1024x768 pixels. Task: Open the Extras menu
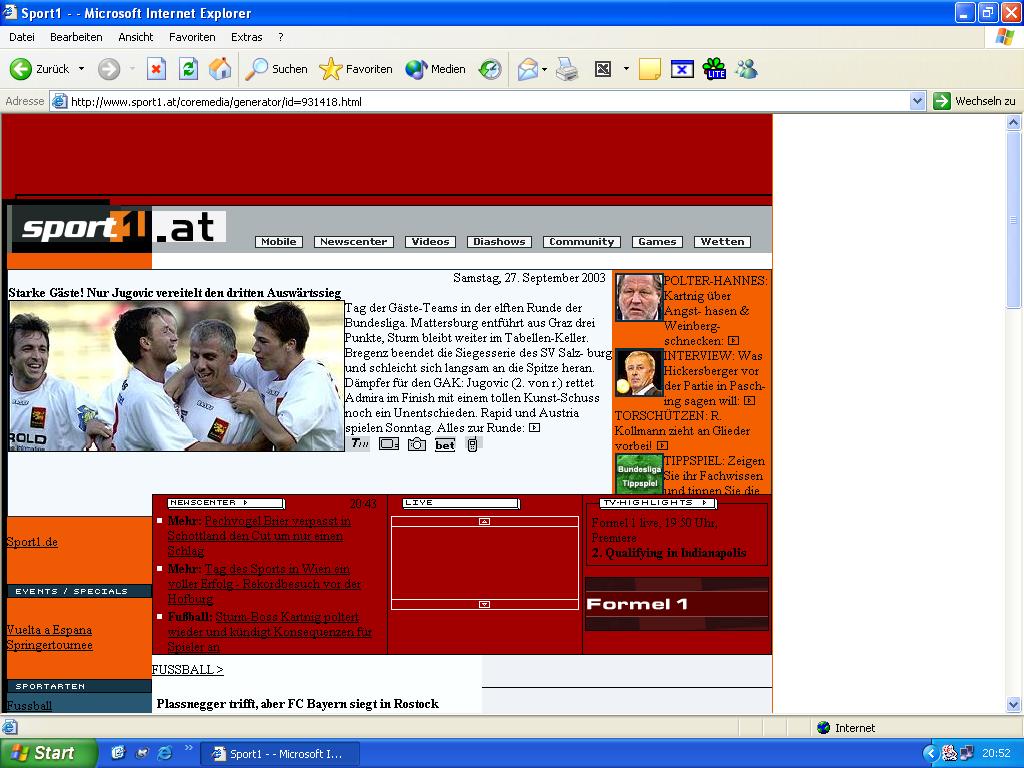coord(247,37)
